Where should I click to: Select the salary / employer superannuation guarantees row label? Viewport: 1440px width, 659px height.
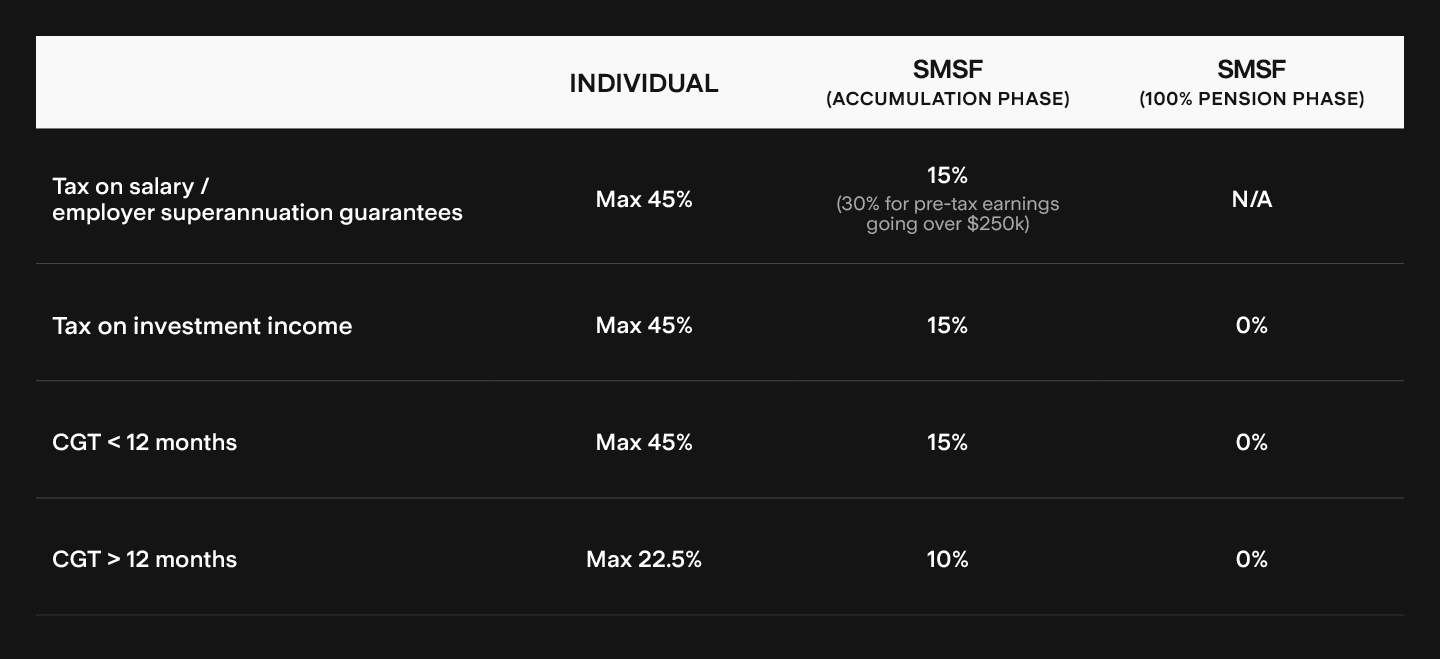257,199
